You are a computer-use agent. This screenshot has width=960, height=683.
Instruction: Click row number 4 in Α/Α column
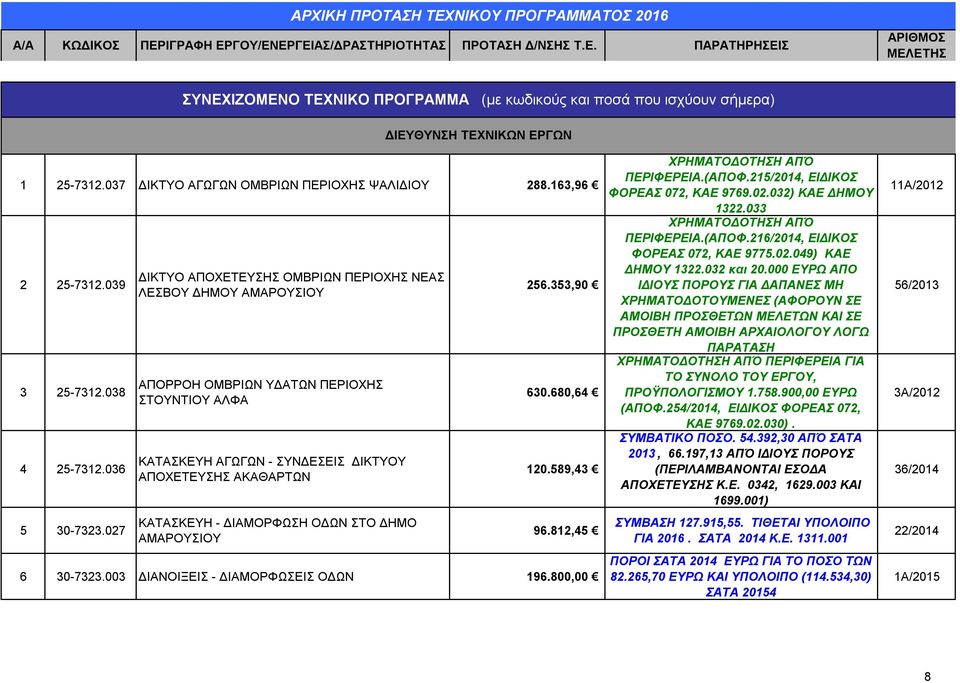tap(23, 469)
